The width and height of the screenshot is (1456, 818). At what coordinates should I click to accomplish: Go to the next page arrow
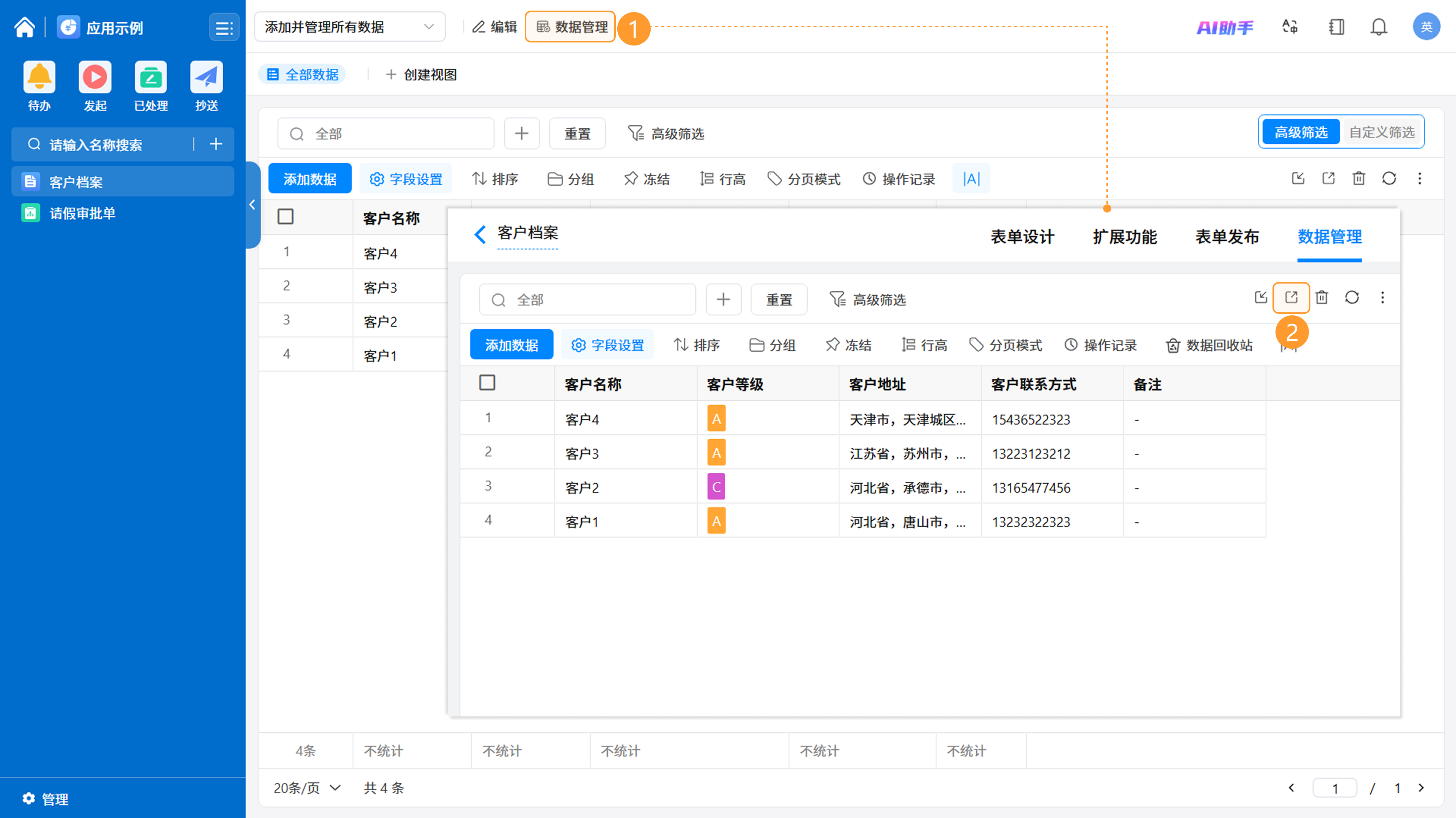pyautogui.click(x=1421, y=788)
